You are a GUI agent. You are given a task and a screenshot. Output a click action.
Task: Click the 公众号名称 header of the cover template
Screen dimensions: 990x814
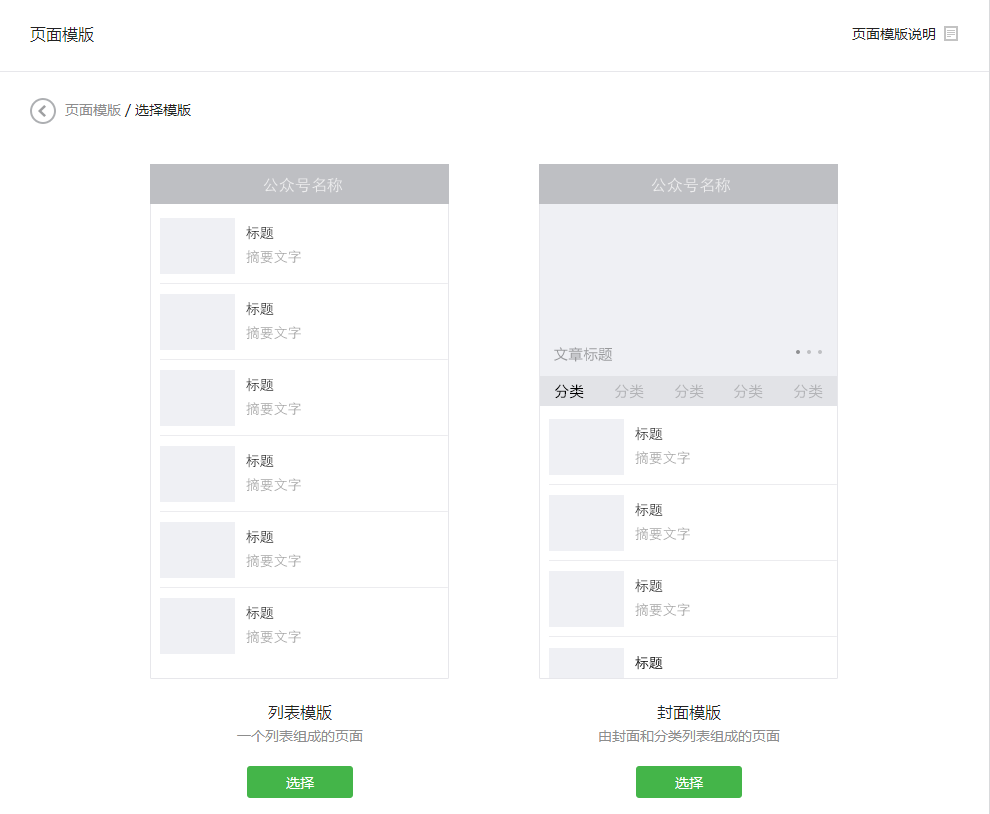(x=688, y=184)
